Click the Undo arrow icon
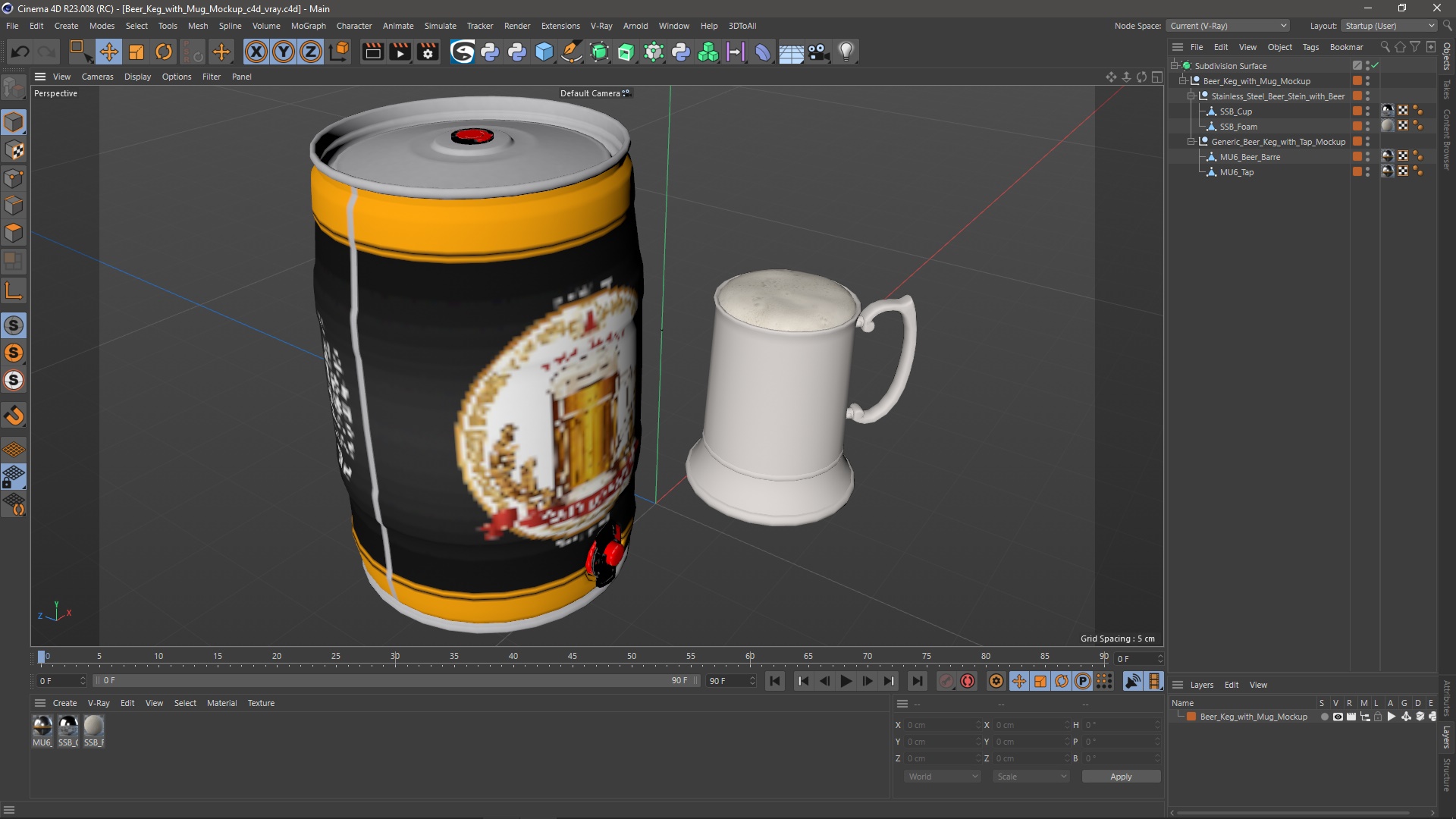Screen dimensions: 1456x819 pos(20,52)
